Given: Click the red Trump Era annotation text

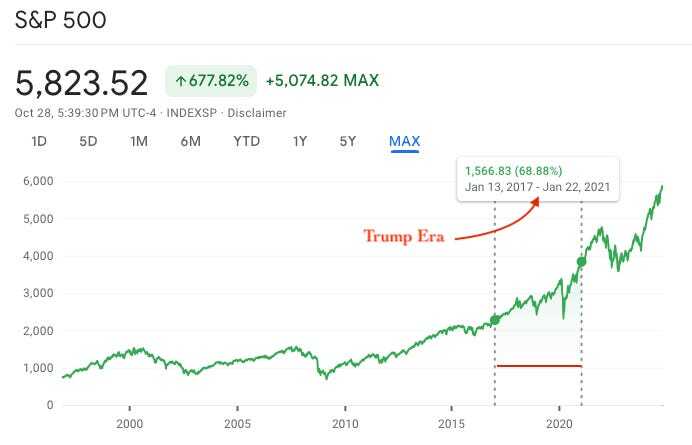Looking at the screenshot, I should click(404, 236).
